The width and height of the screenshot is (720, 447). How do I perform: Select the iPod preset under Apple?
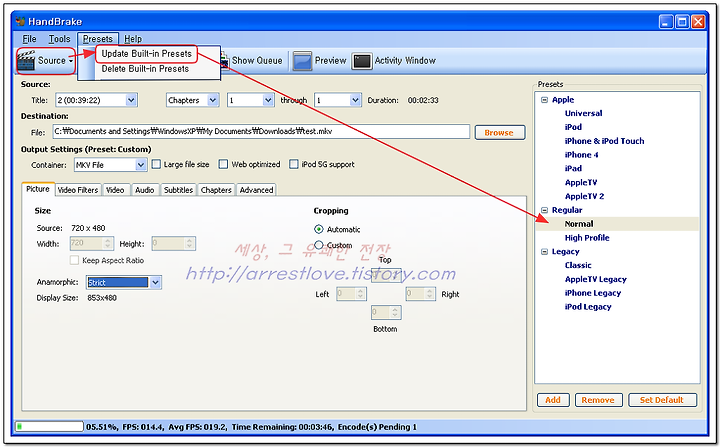(x=573, y=127)
